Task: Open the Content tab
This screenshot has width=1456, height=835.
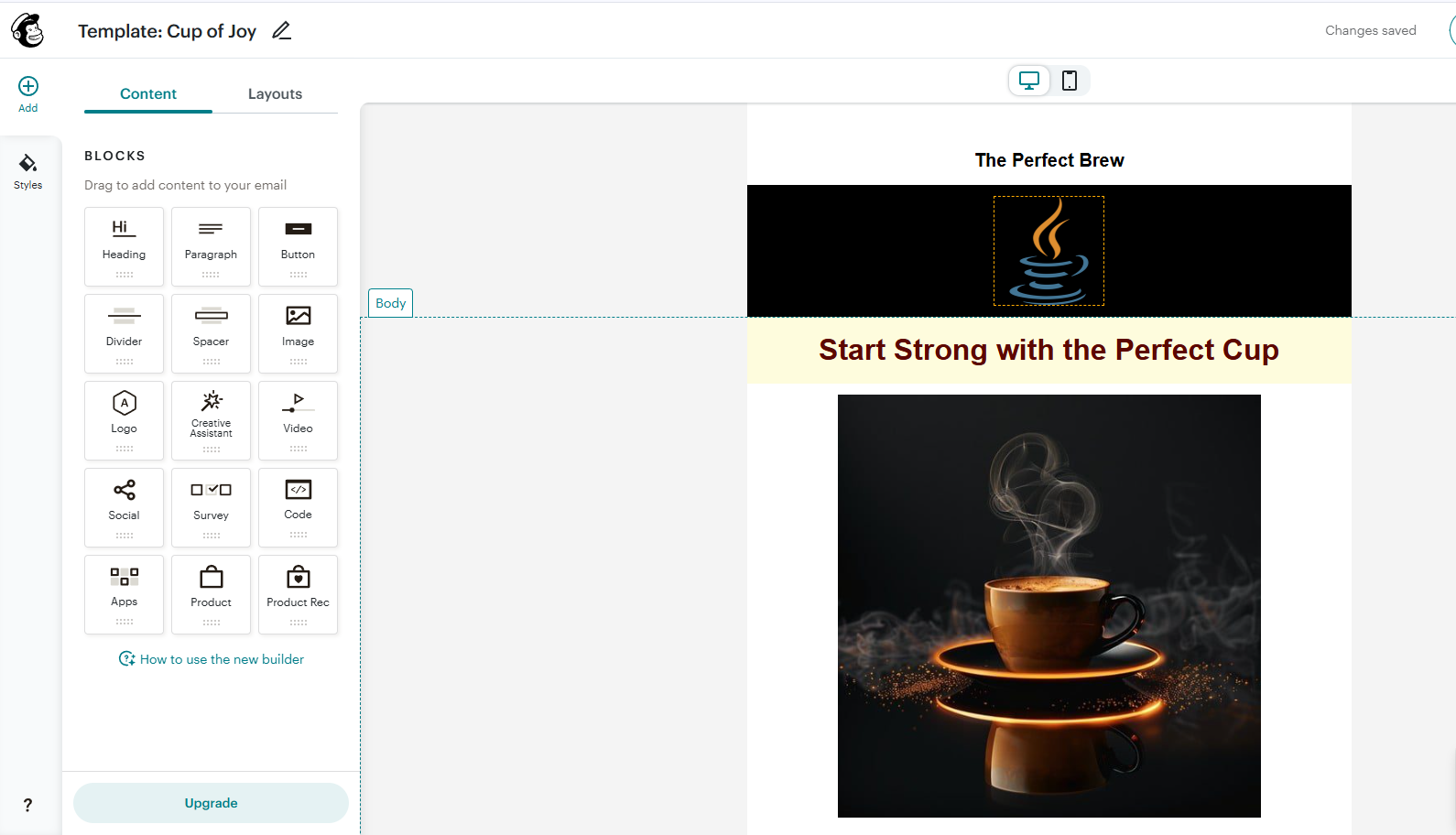Action: coord(148,93)
